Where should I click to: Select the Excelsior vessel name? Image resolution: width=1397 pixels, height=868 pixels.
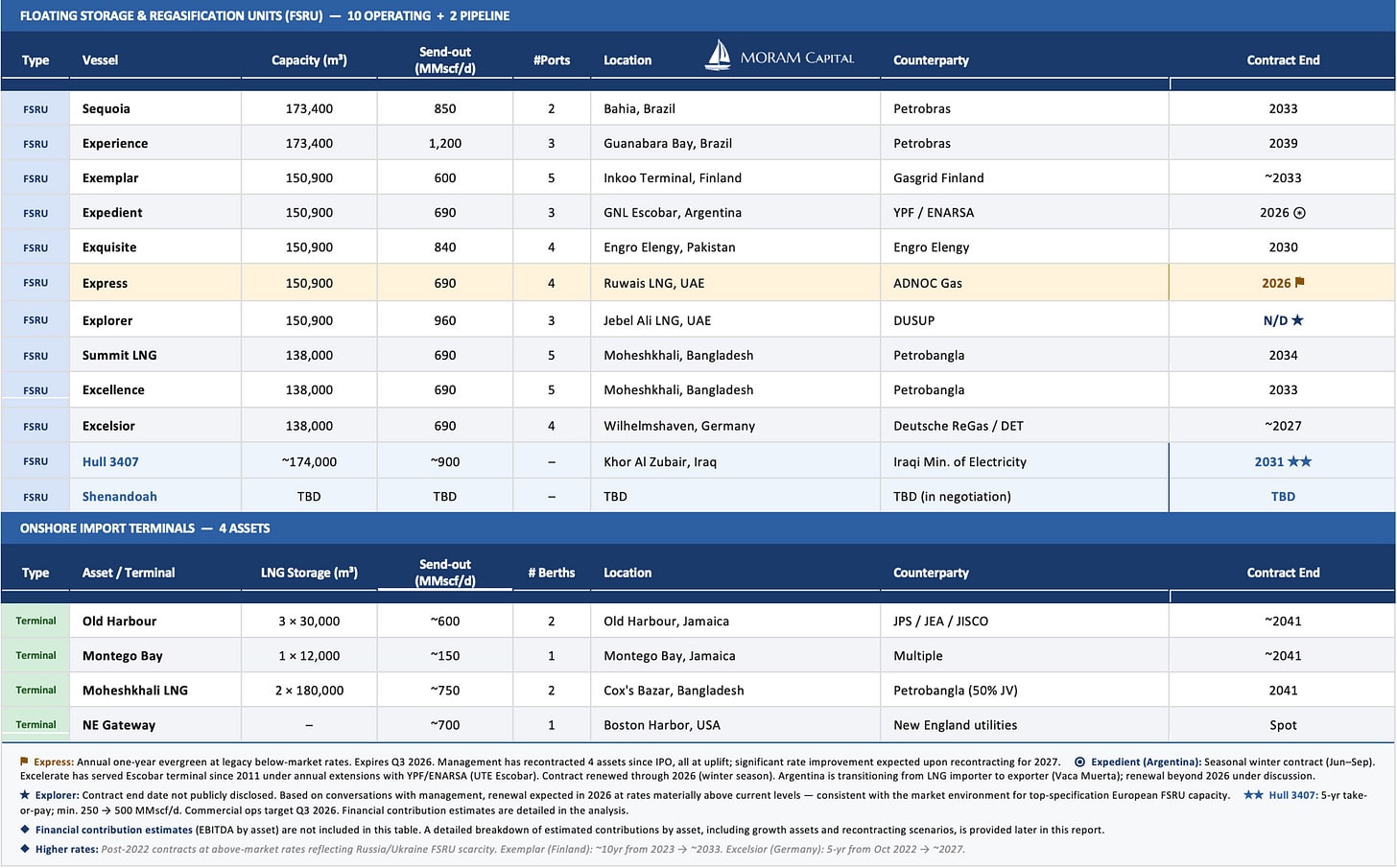108,426
